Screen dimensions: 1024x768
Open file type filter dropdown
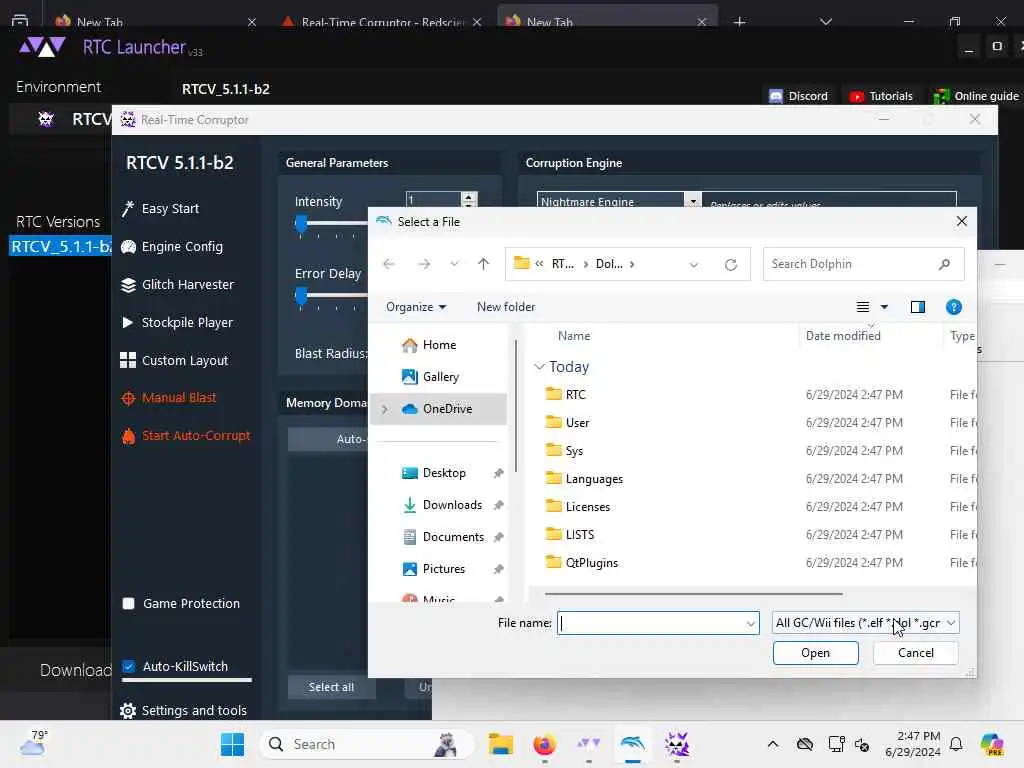[865, 623]
